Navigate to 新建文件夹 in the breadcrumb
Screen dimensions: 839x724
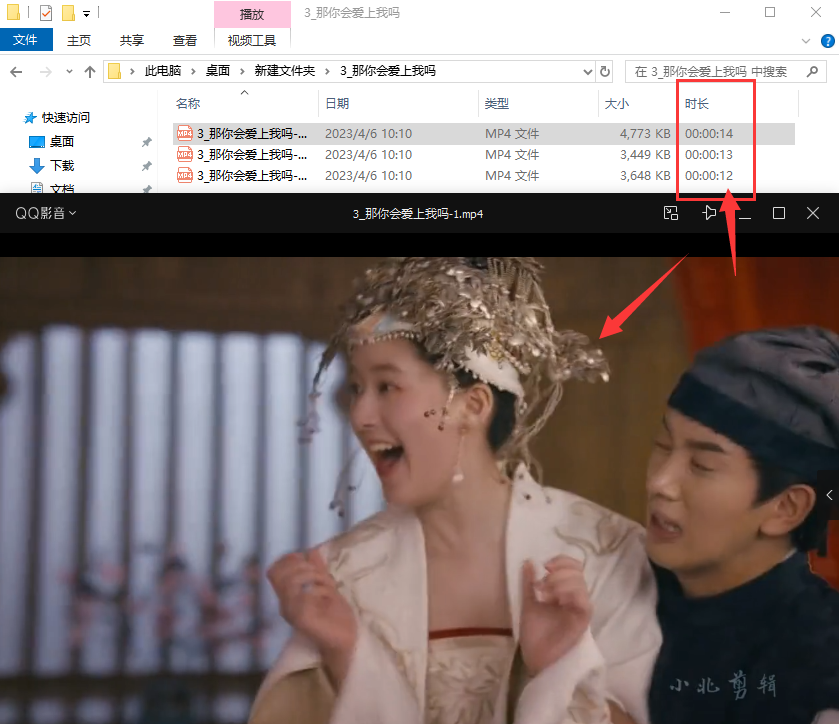285,71
